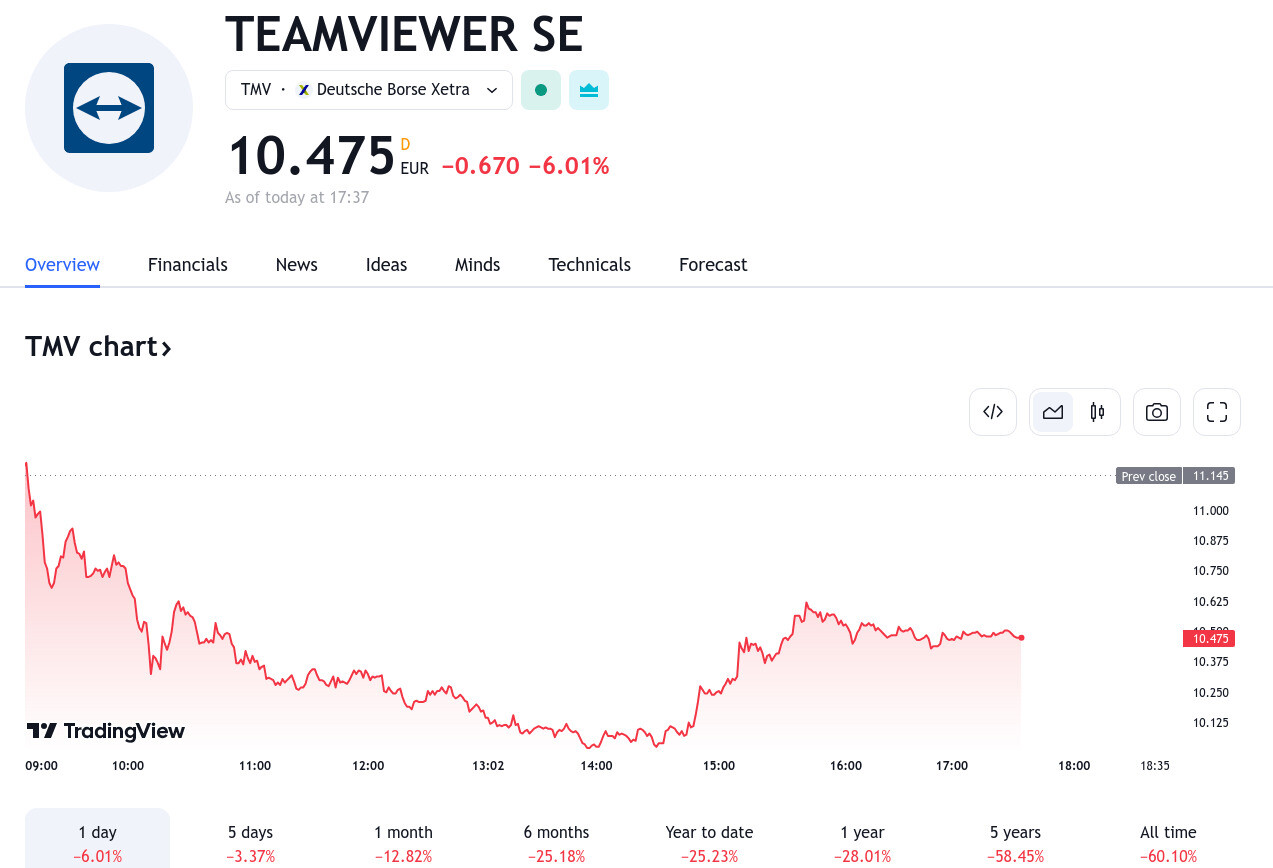Go to the Ideas tab

pyautogui.click(x=386, y=265)
